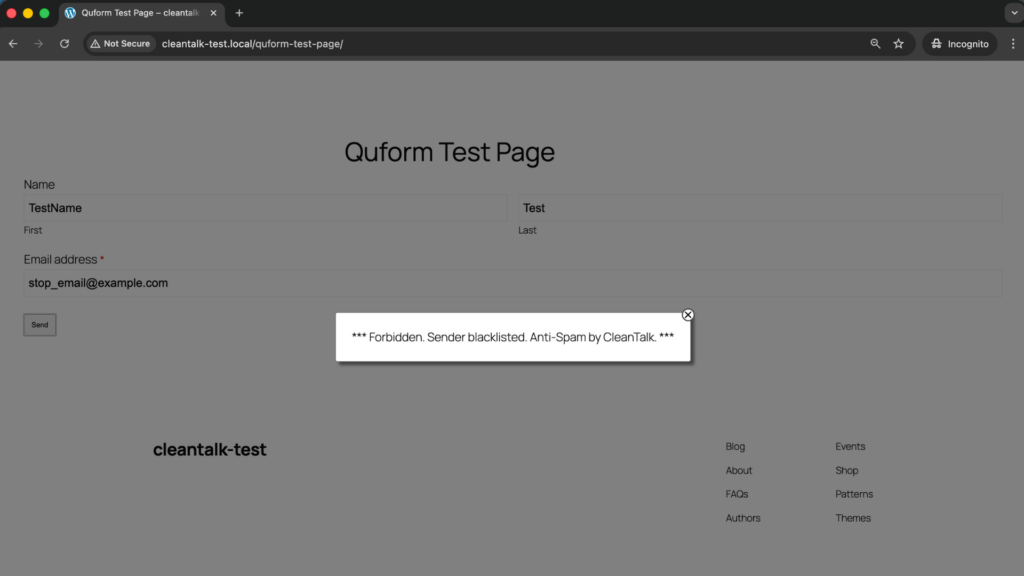
Task: Click the red macOS close window button
Action: click(11, 13)
